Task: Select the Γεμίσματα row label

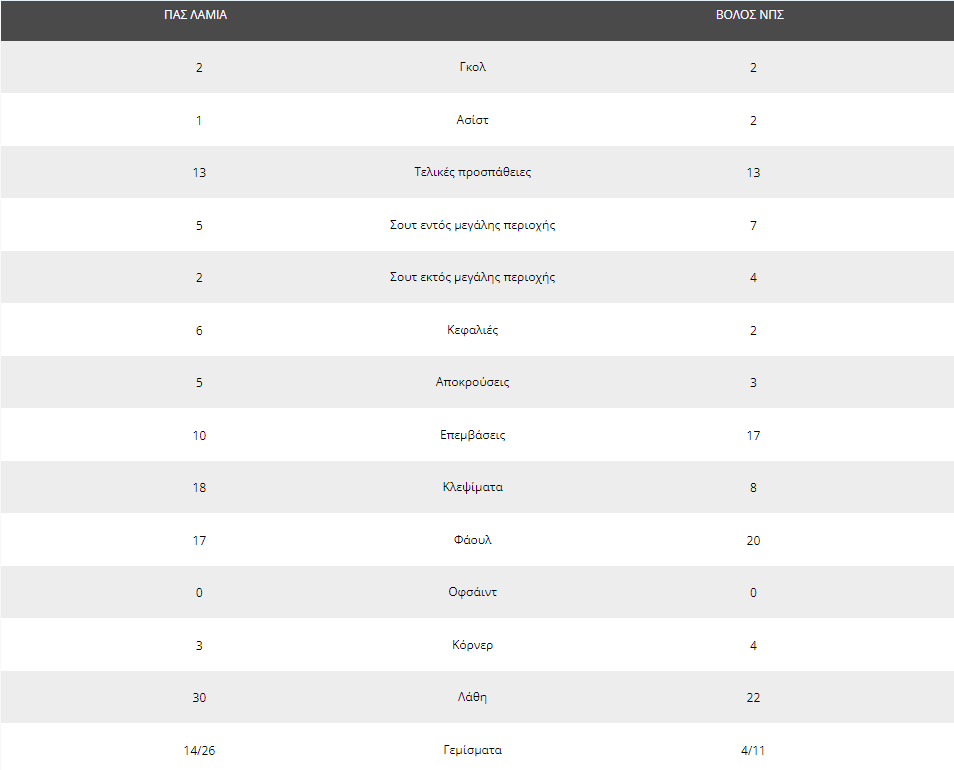Action: coord(473,750)
